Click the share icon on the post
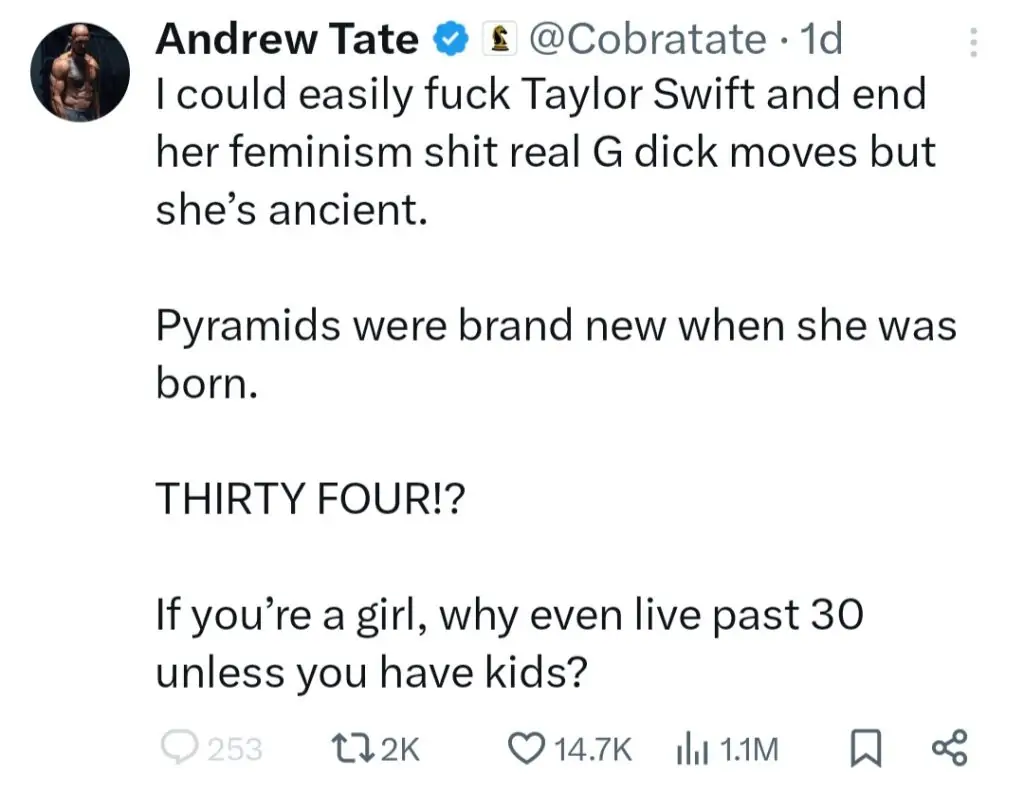Viewport: 1024px width, 794px height. pyautogui.click(x=949, y=747)
